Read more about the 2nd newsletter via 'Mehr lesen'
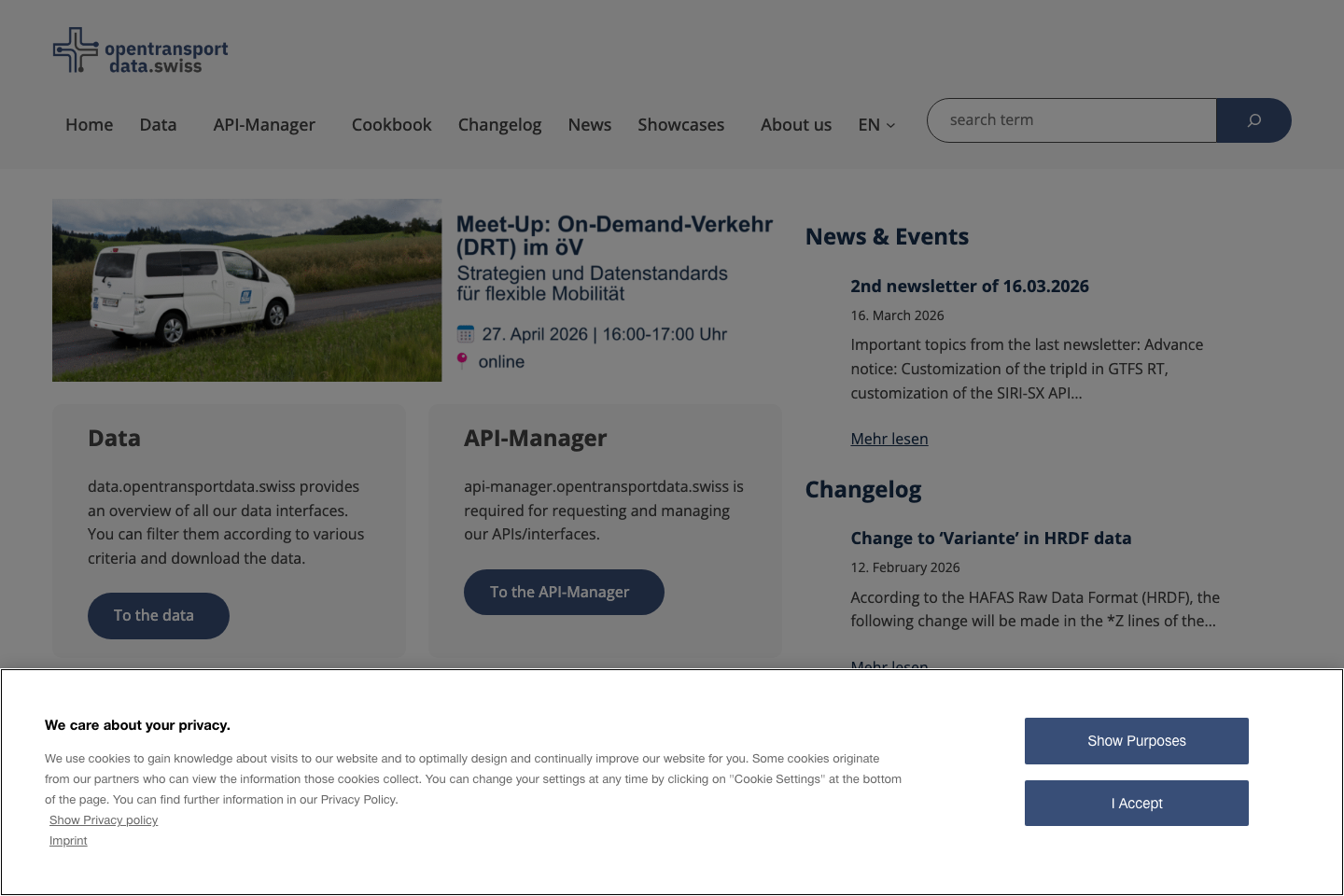 [889, 439]
